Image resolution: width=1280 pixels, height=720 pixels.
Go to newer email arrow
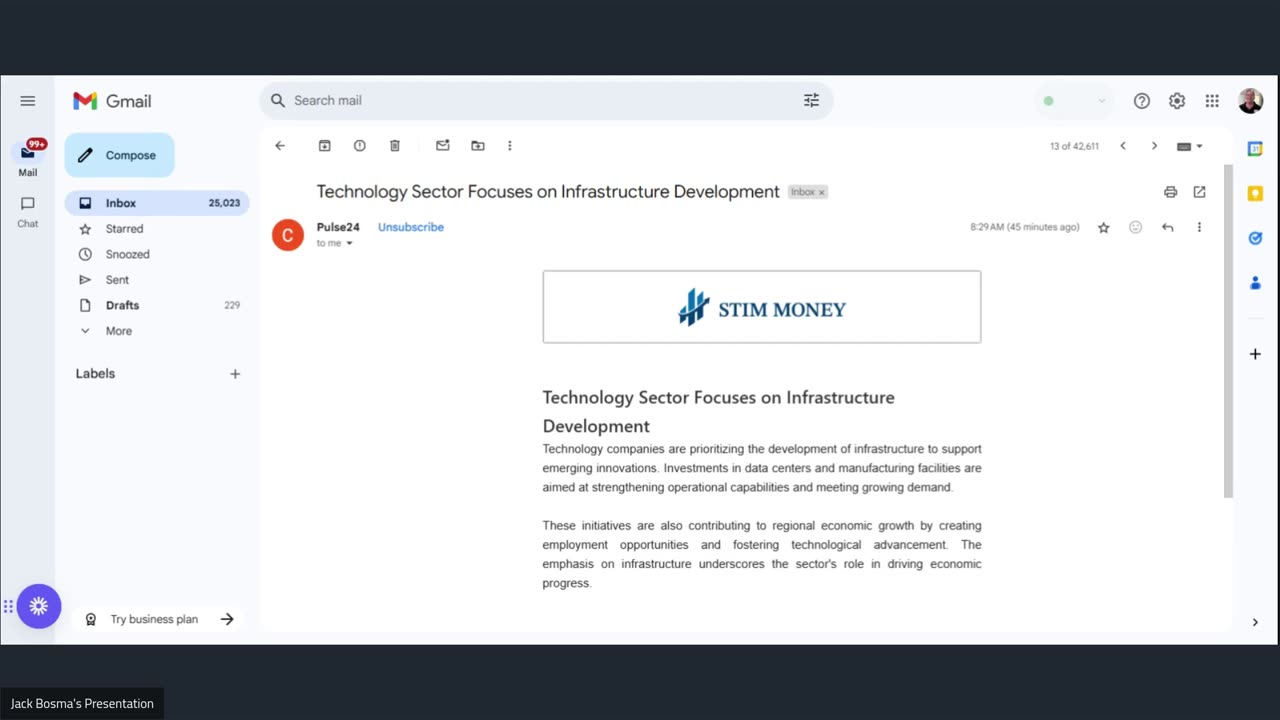click(1123, 146)
